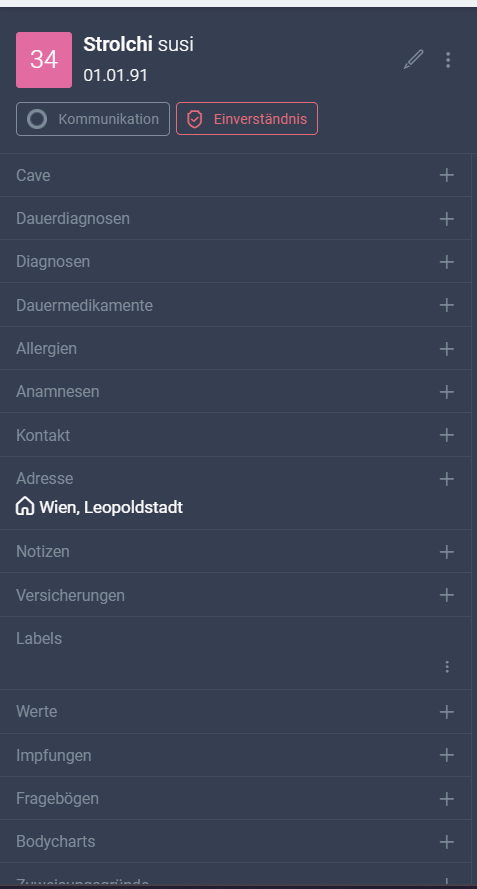Click the Einverständnis consent button
Image resolution: width=477 pixels, height=889 pixels.
click(x=247, y=119)
